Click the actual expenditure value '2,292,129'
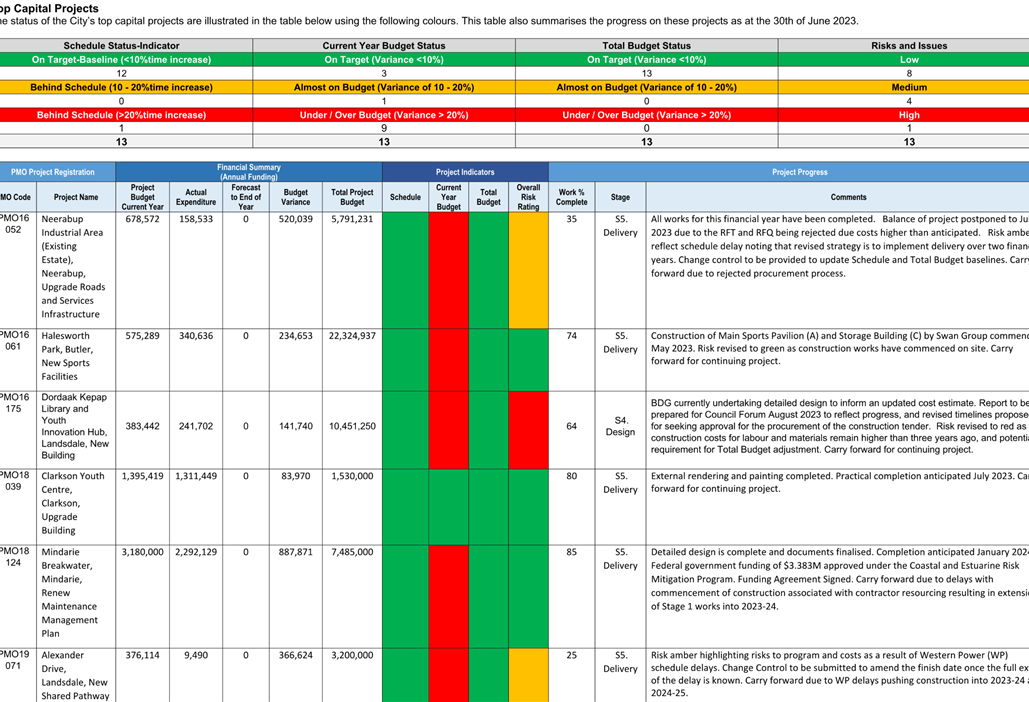The width and height of the screenshot is (1029, 702). coord(196,552)
